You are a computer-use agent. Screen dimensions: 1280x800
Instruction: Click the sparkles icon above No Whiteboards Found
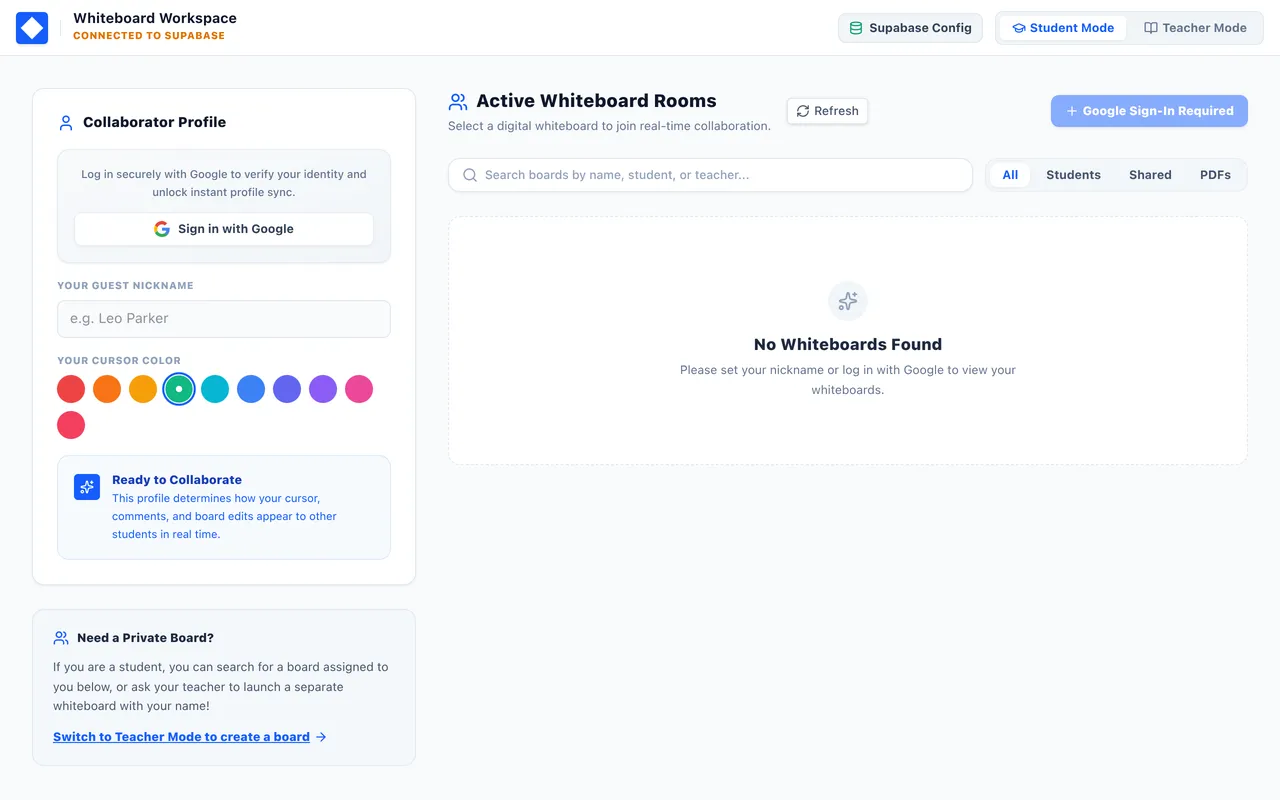point(848,301)
